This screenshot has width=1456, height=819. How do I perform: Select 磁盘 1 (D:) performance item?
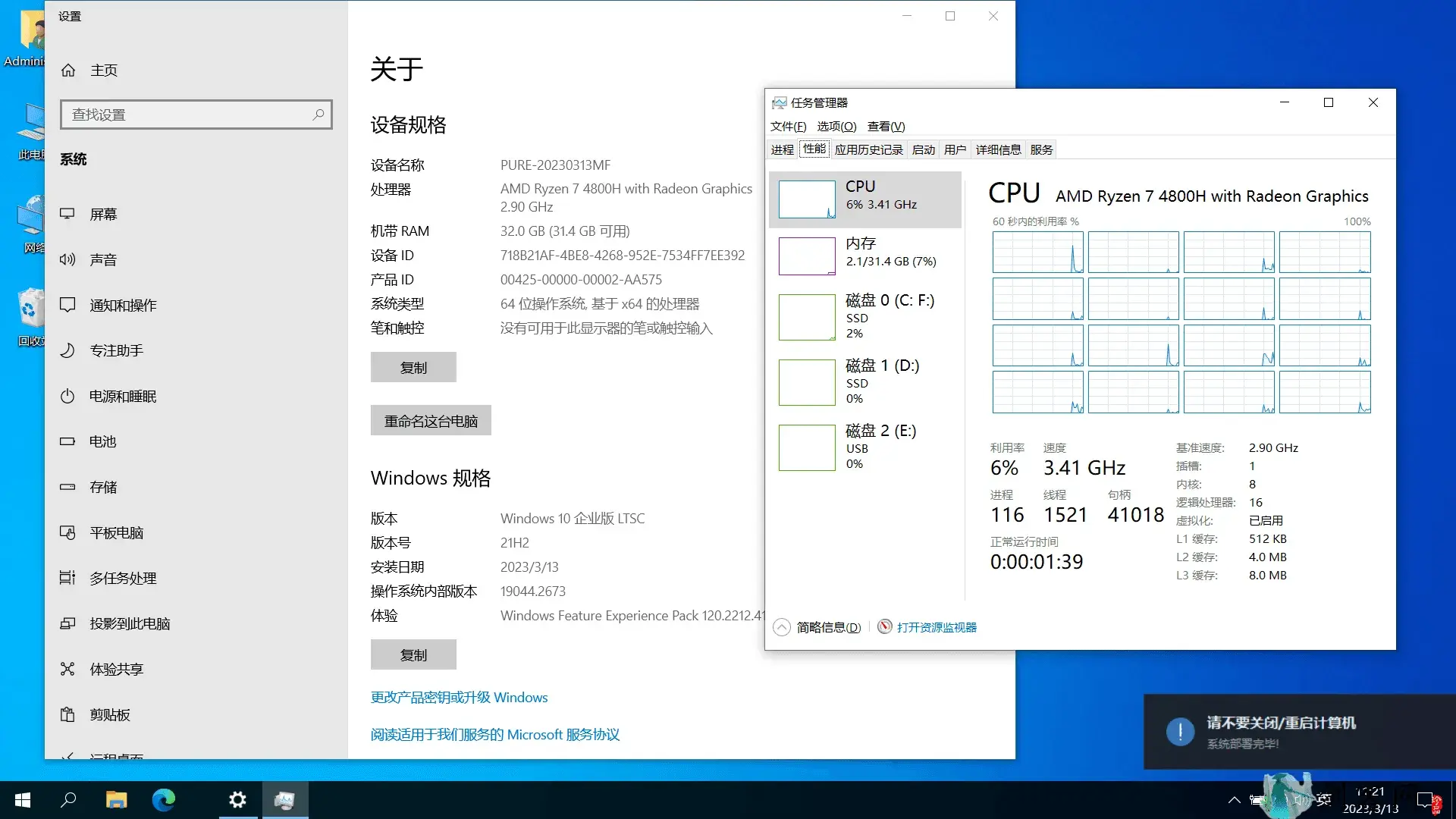click(865, 381)
